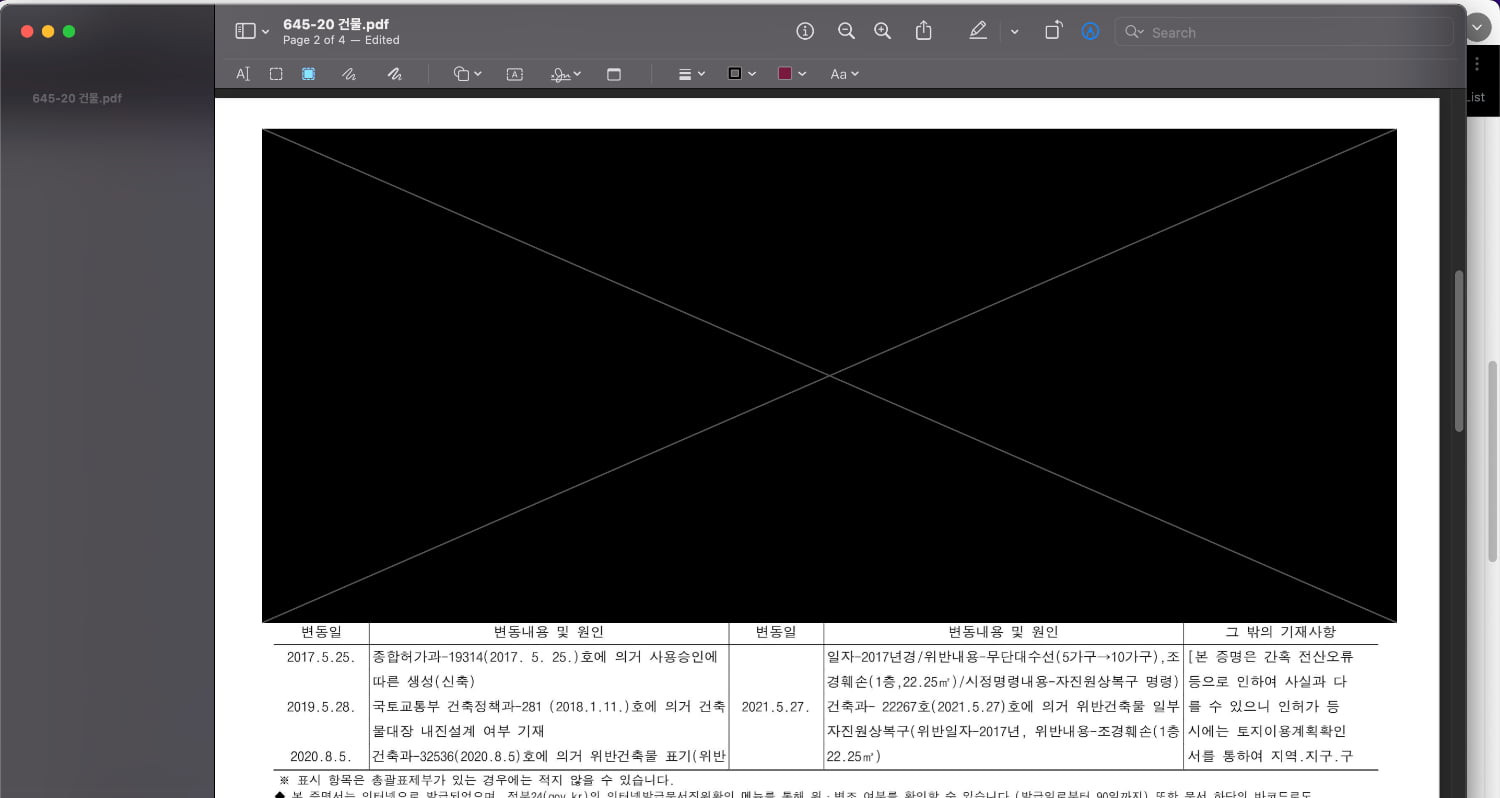Screen dimensions: 1500x798
Task: Rotate the page with the Rotate icon
Action: (x=1053, y=31)
